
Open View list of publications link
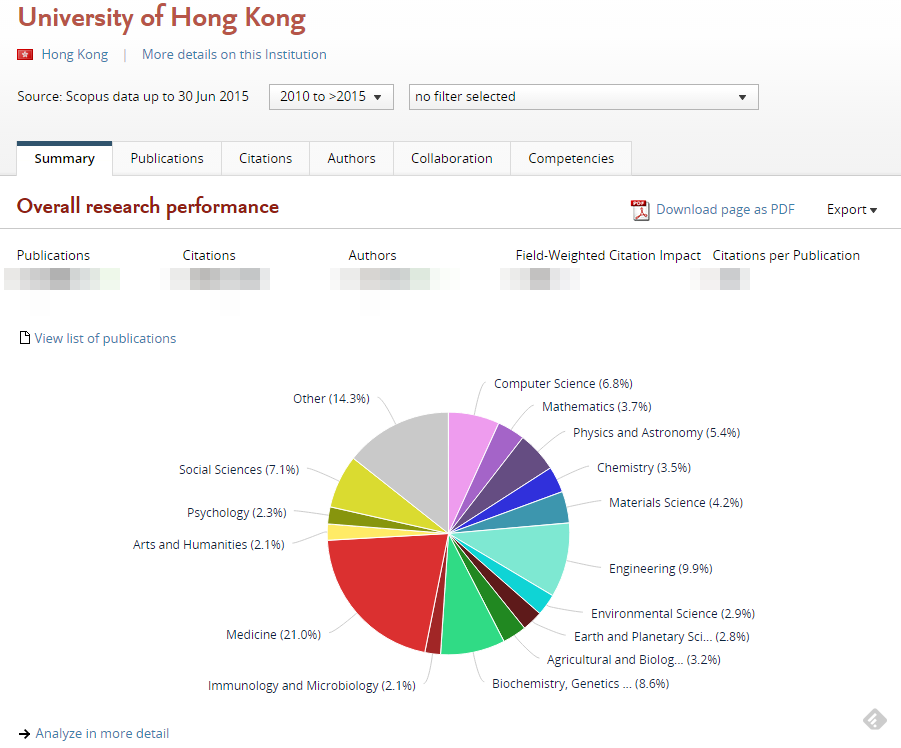coord(105,338)
